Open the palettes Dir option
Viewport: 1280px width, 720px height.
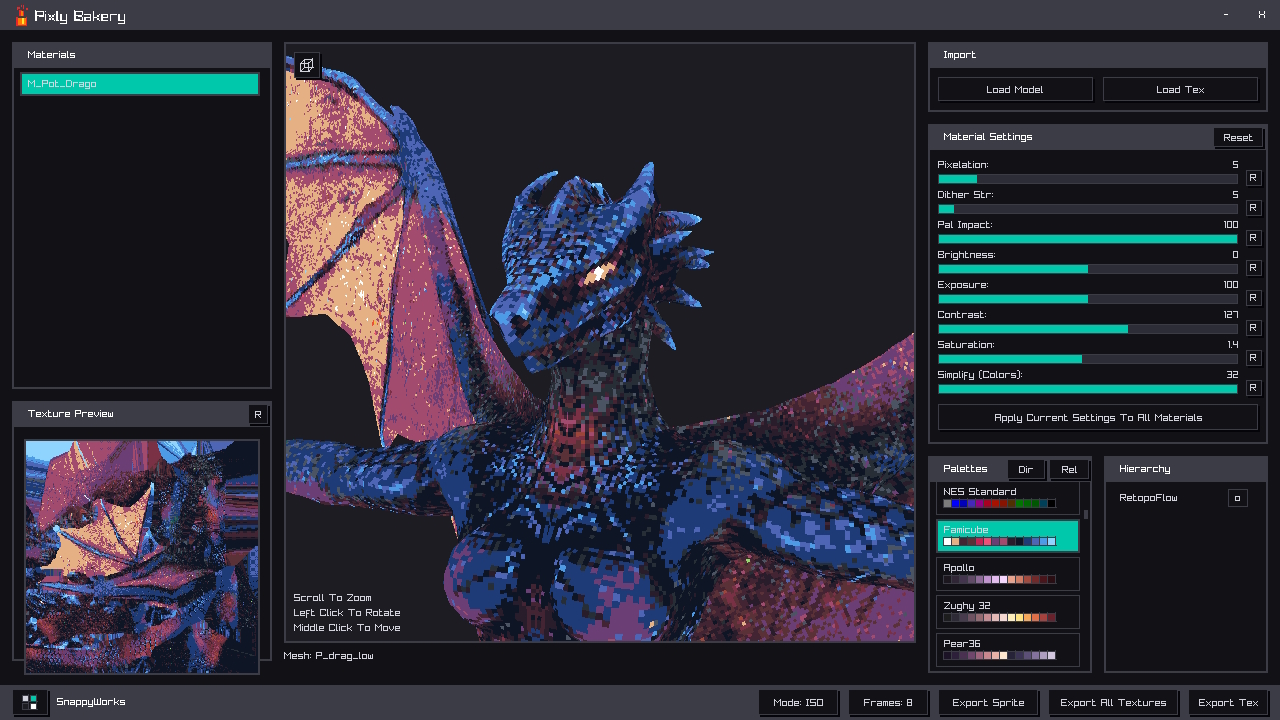1025,470
